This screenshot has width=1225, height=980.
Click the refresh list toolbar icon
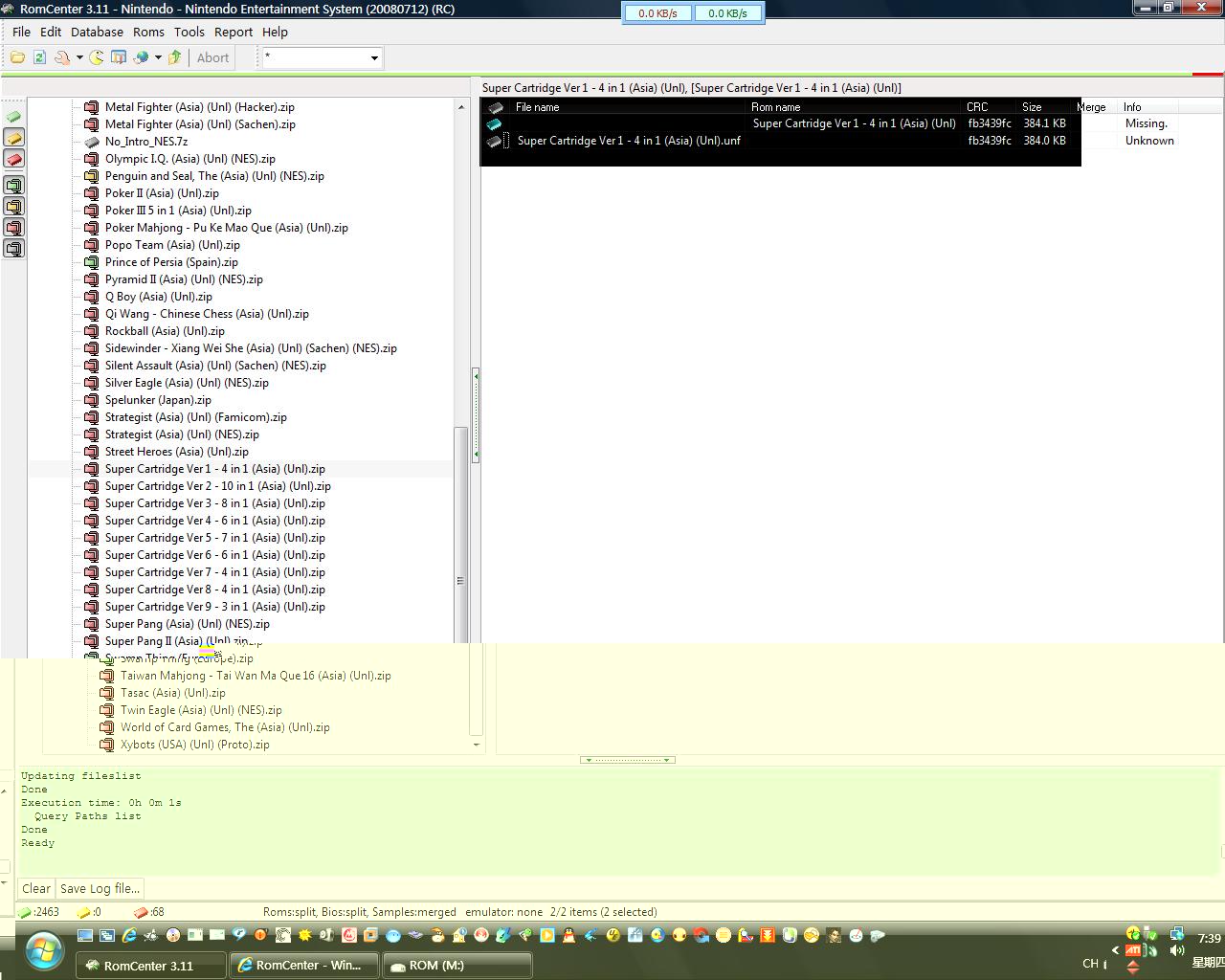point(39,57)
